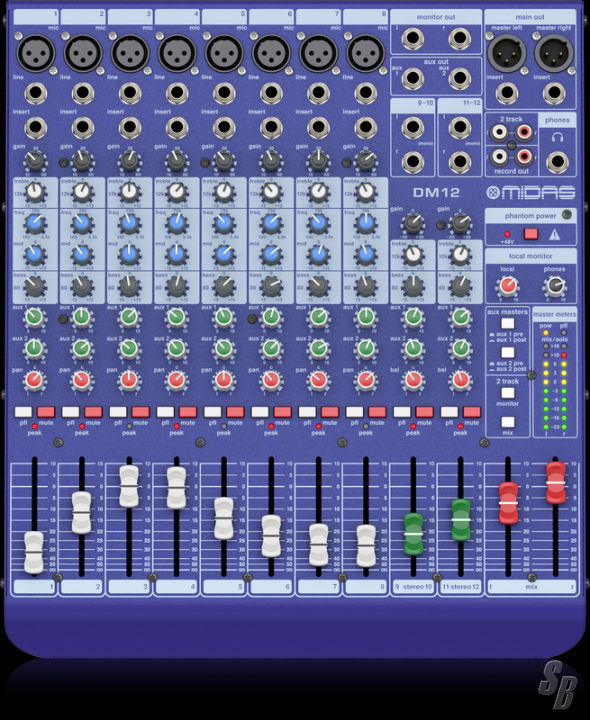
Task: Click the channel 1 XLR mic input
Action: [36, 53]
